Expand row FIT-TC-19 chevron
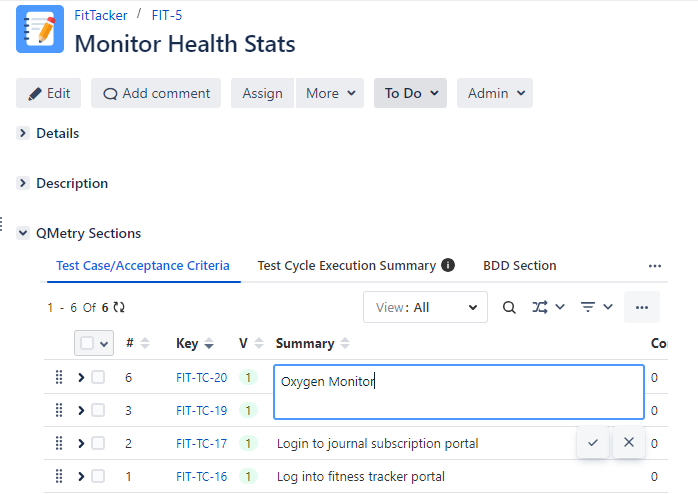Viewport: 698px width, 494px height. pyautogui.click(x=81, y=410)
